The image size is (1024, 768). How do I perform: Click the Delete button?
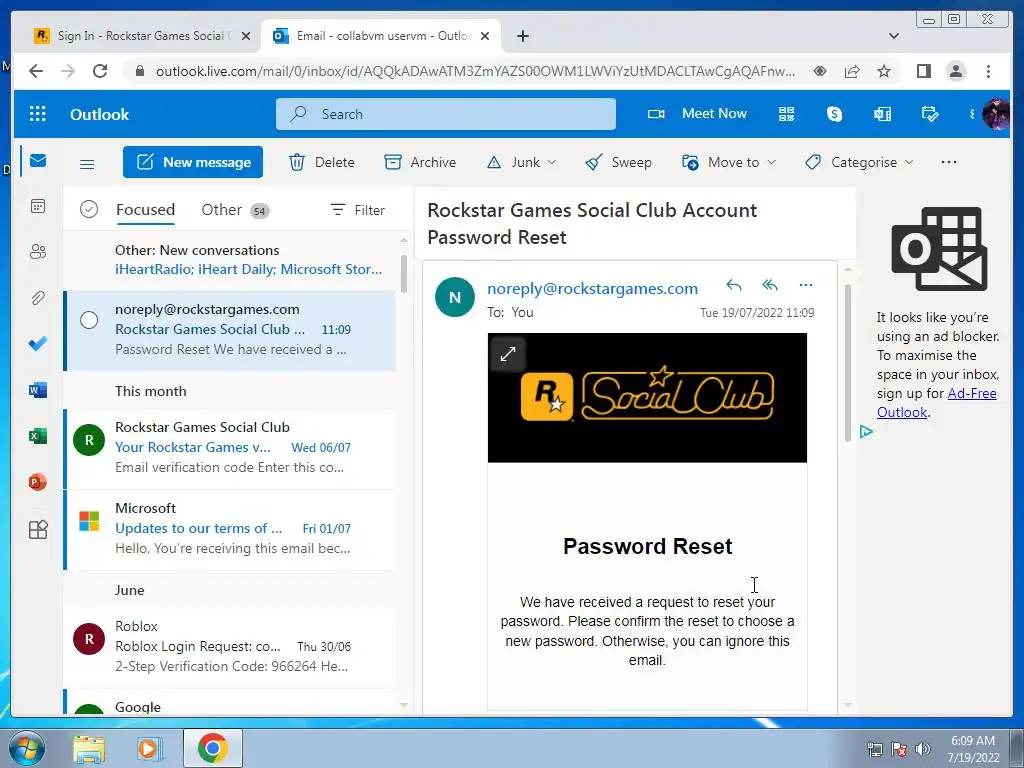coord(322,162)
